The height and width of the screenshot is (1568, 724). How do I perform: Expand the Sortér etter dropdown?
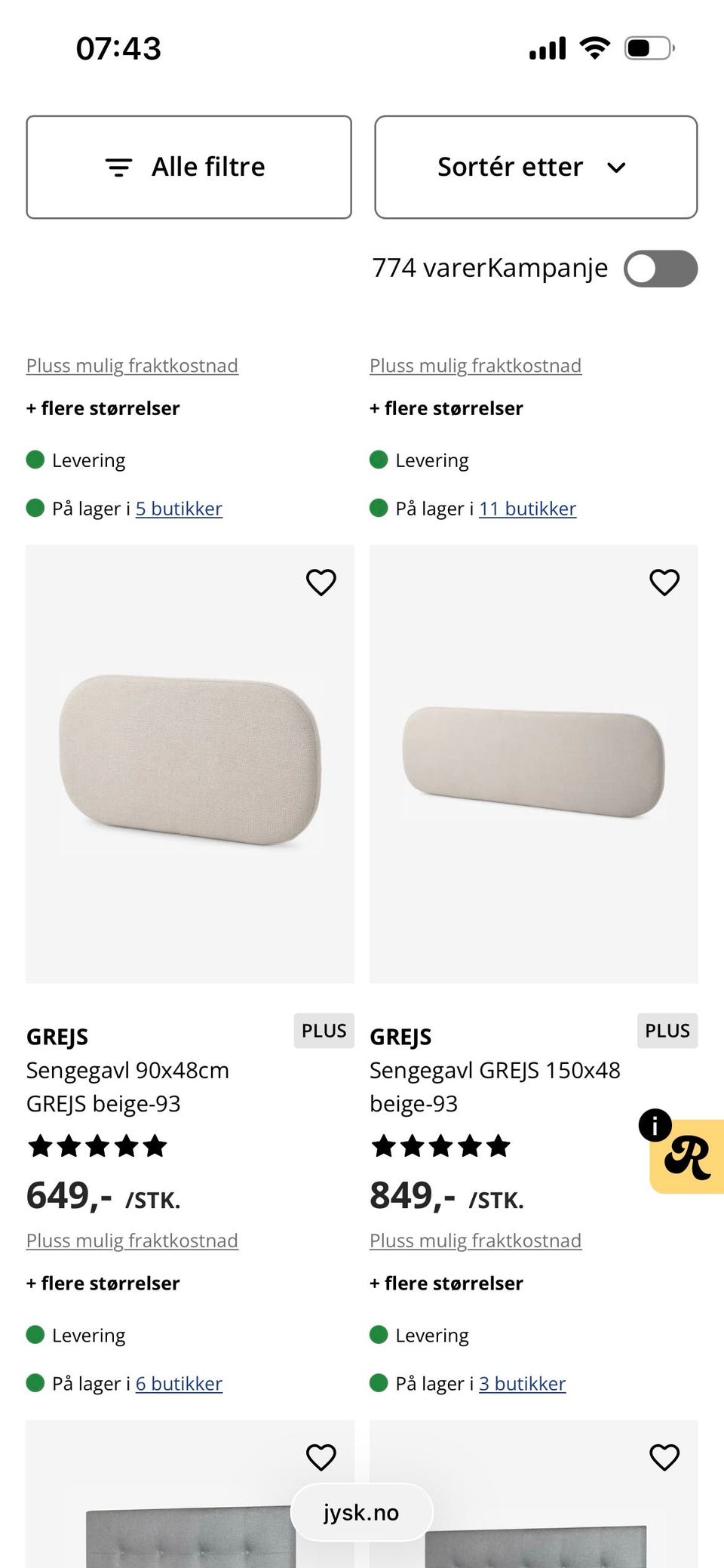point(536,168)
